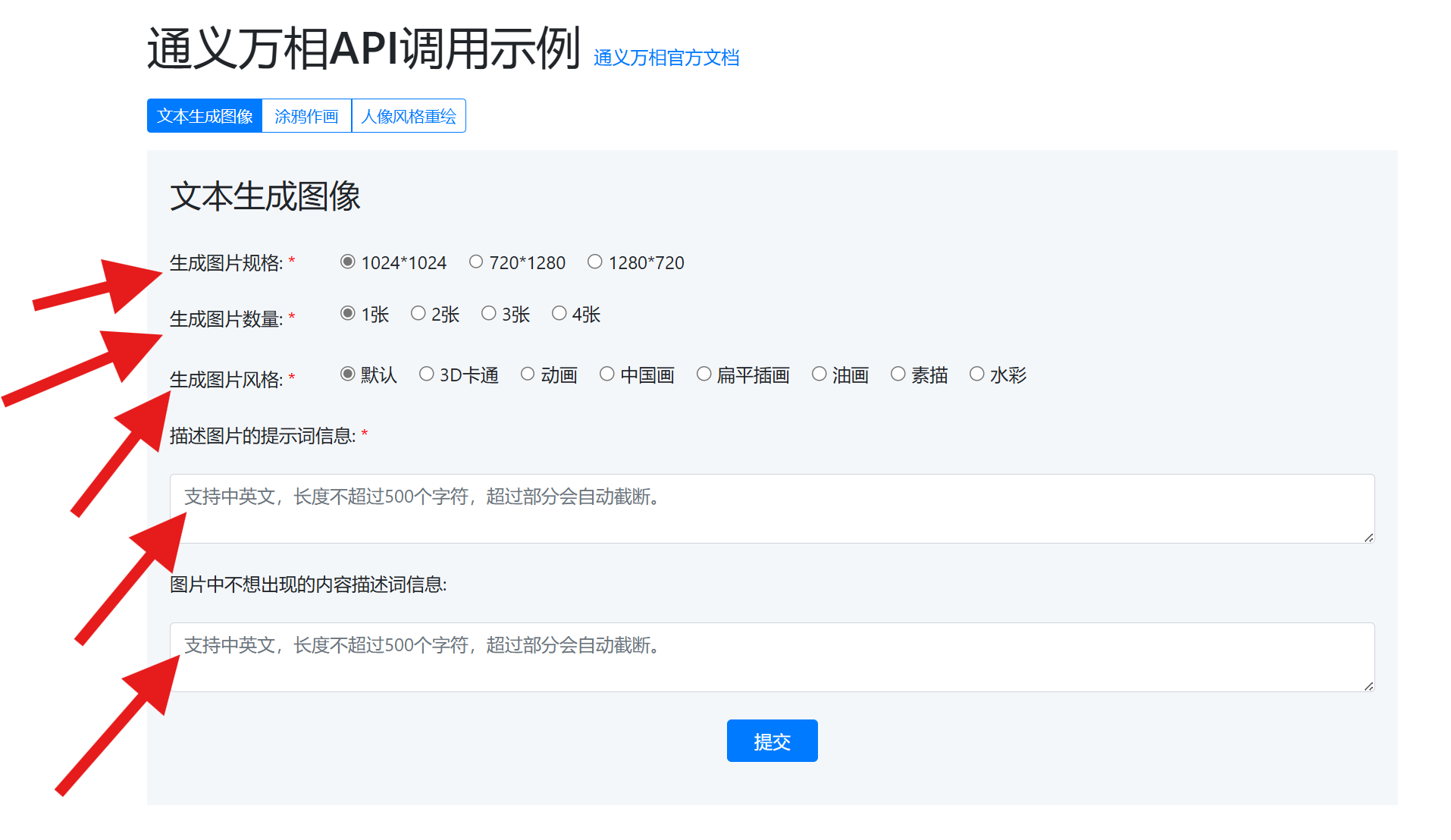Click the 提交 submit button
The width and height of the screenshot is (1451, 840).
coord(772,741)
